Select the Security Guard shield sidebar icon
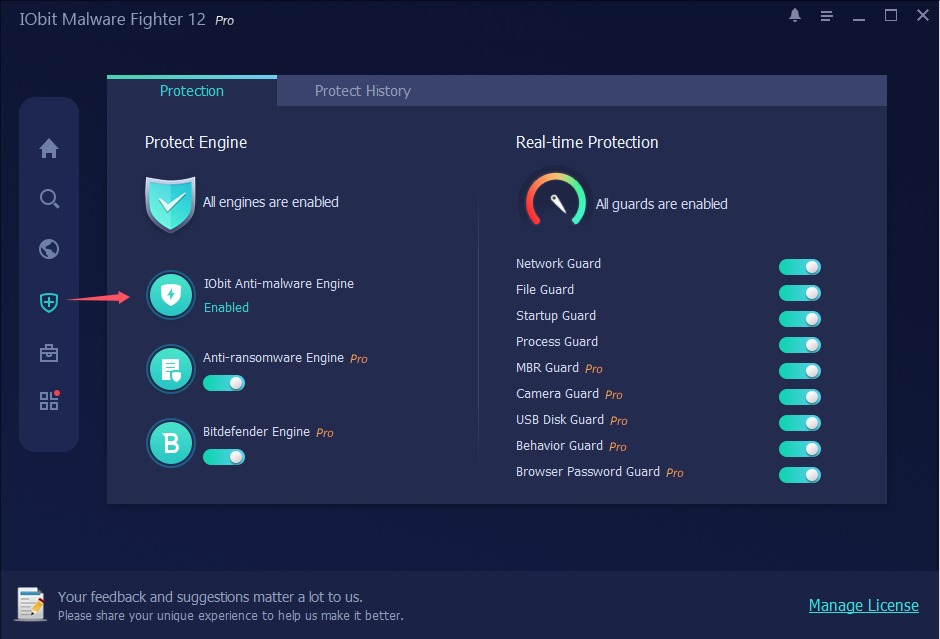 pyautogui.click(x=49, y=302)
